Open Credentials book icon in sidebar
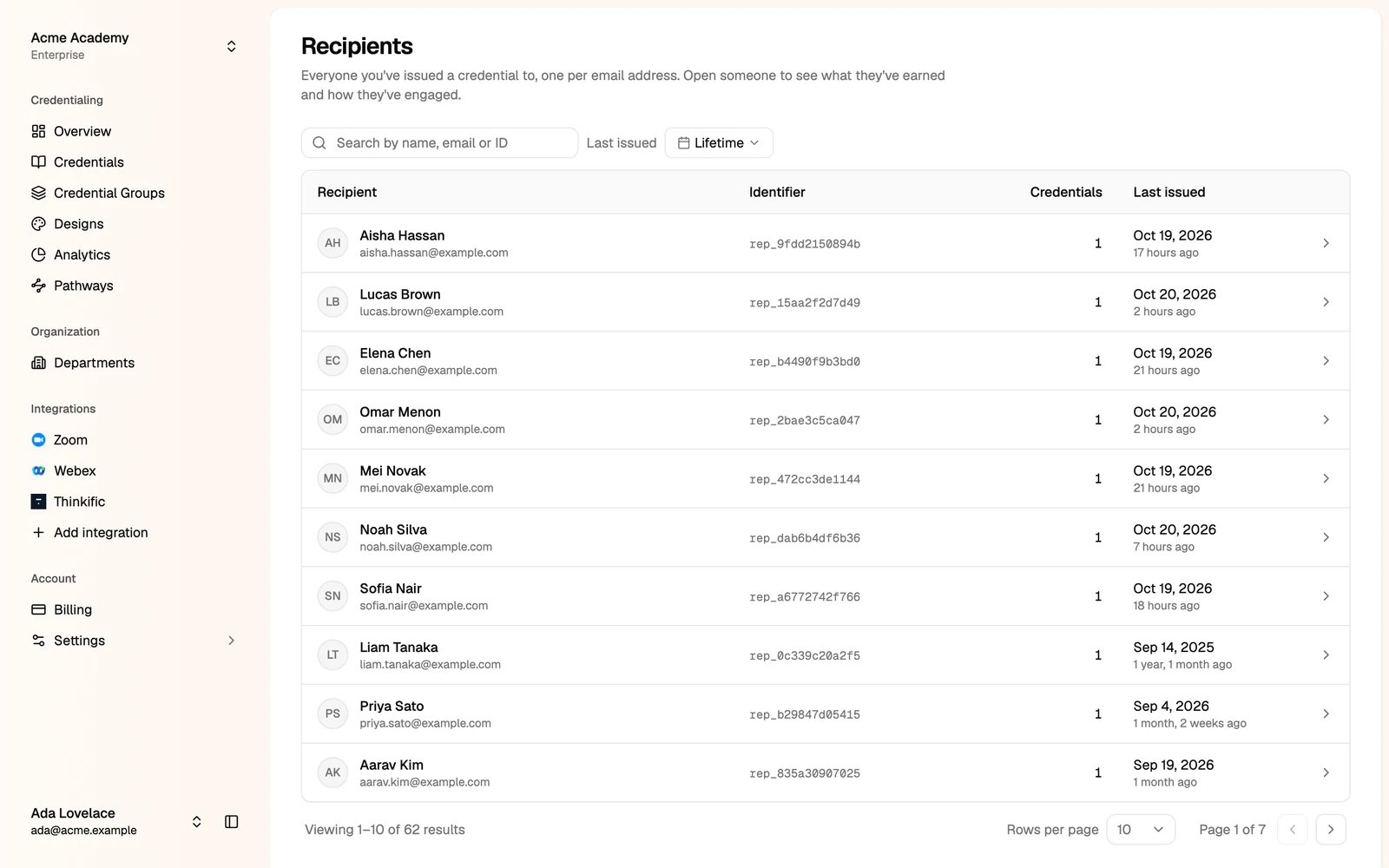The height and width of the screenshot is (868, 1389). (38, 162)
